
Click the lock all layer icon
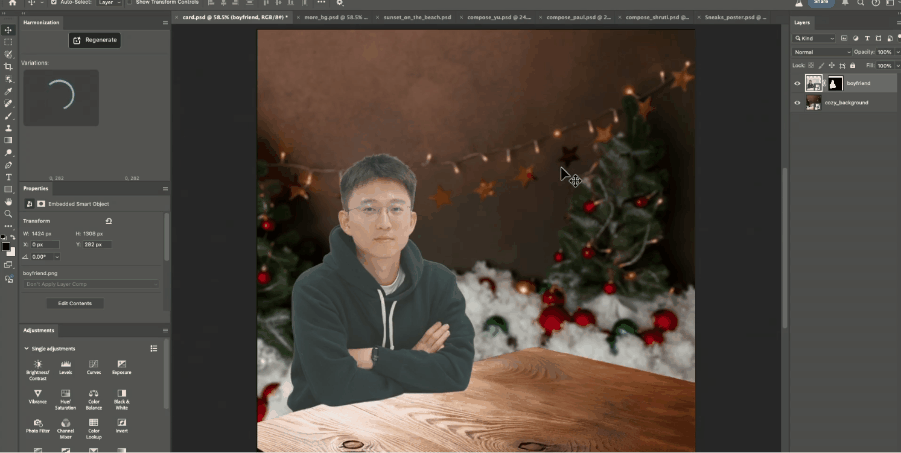(850, 65)
